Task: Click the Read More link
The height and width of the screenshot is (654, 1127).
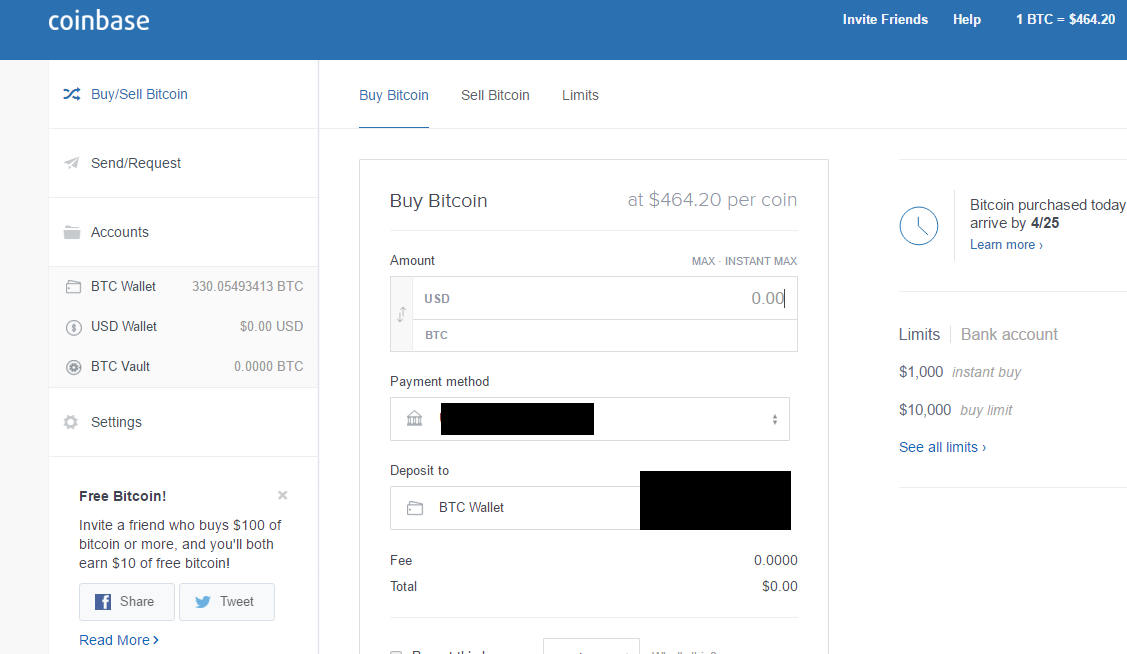Action: coord(119,640)
